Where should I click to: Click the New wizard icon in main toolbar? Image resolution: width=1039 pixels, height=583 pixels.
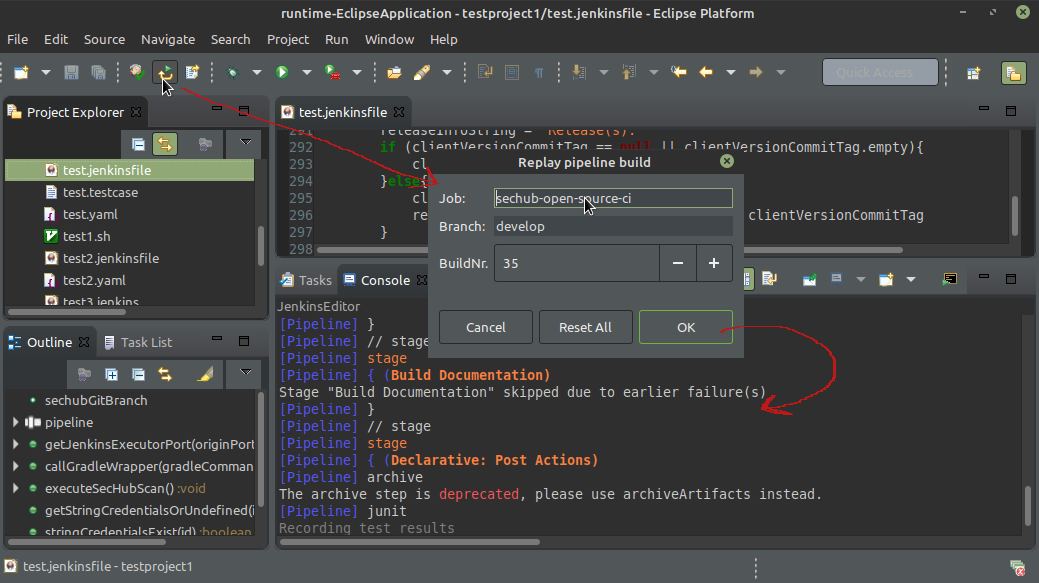pos(21,72)
